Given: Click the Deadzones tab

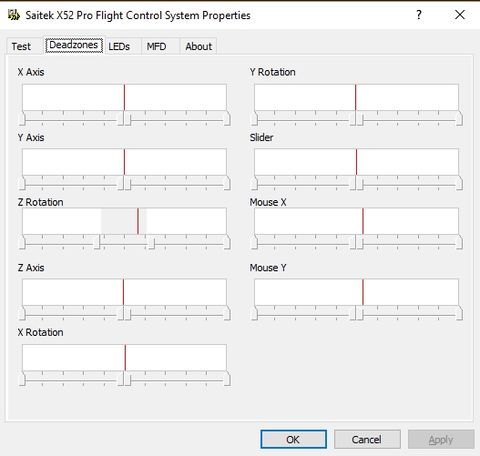Looking at the screenshot, I should tap(74, 45).
